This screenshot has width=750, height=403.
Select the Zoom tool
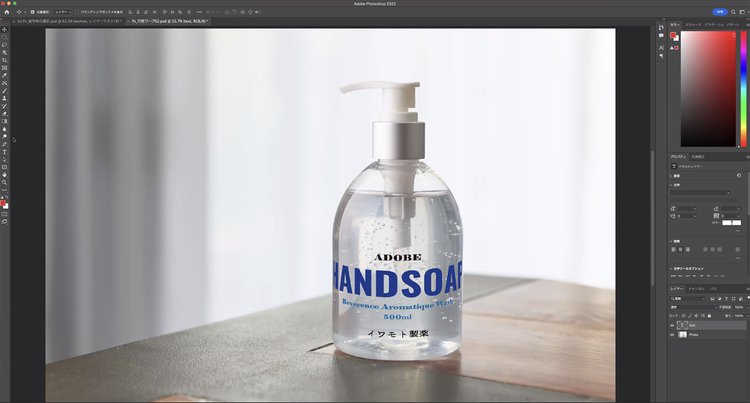(x=5, y=182)
